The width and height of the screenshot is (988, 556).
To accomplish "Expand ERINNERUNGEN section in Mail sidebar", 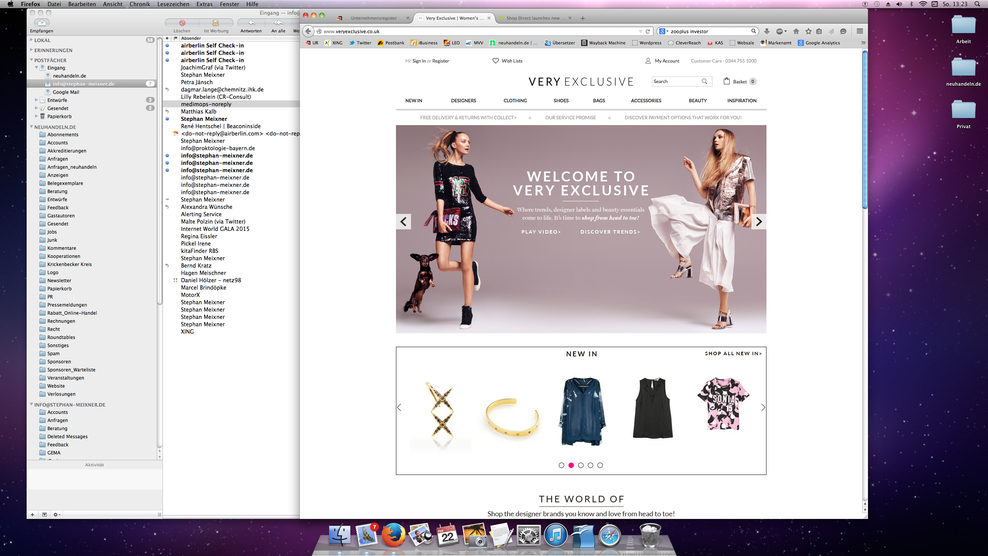I will (x=32, y=50).
